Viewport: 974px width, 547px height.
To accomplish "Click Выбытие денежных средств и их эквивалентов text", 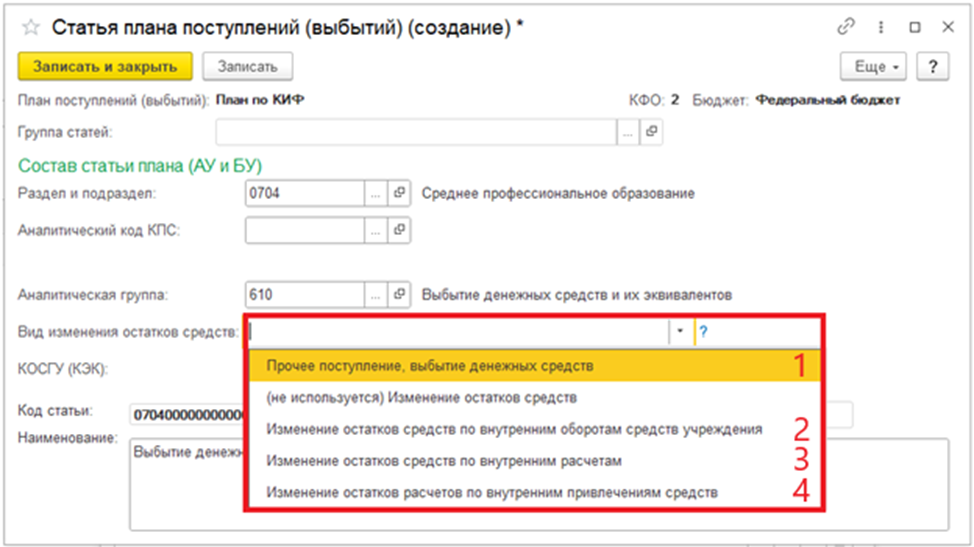I will 576,295.
